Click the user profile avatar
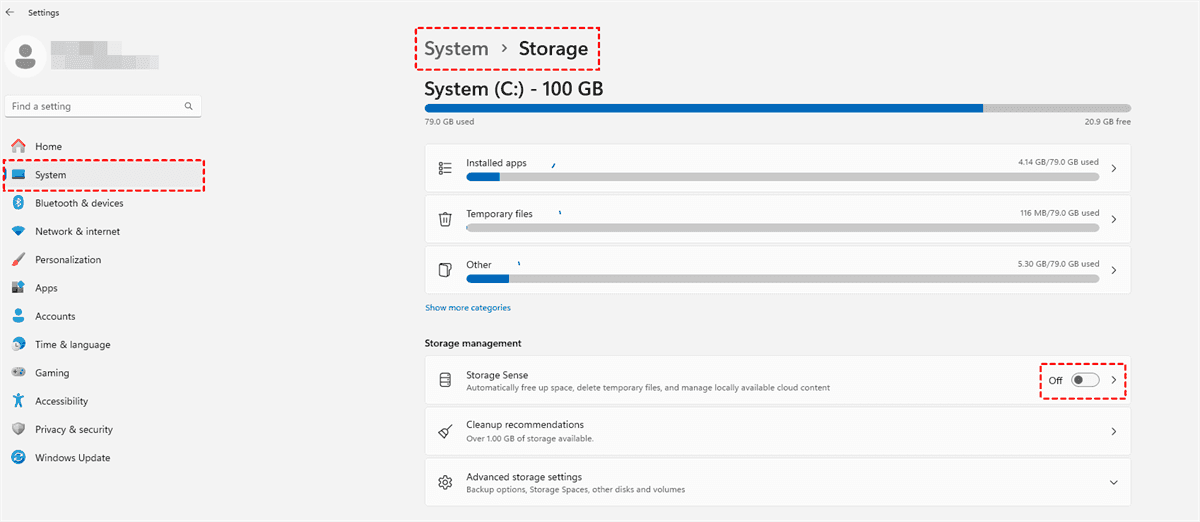 (25, 55)
